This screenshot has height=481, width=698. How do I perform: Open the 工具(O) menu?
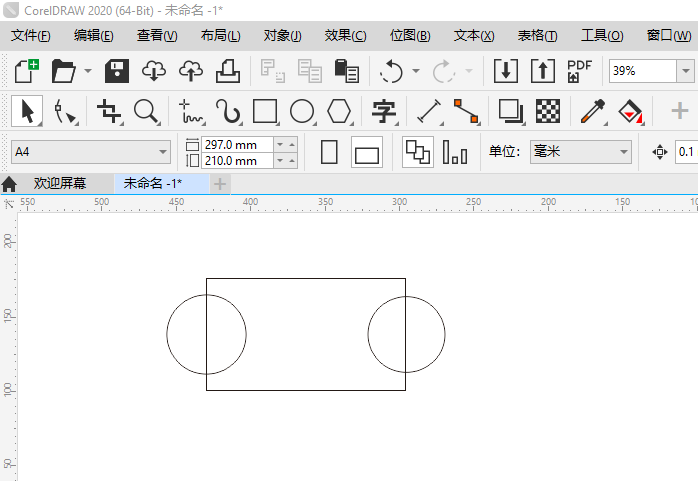pyautogui.click(x=602, y=36)
